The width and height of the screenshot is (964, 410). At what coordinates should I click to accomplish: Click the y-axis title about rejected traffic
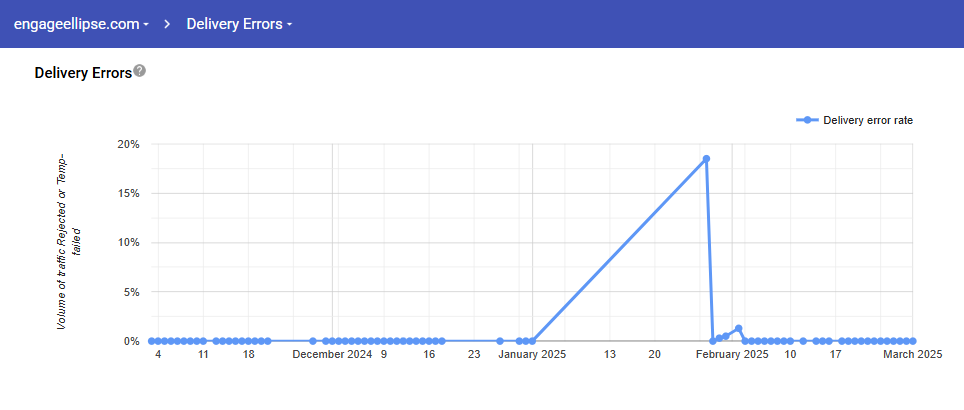[x=69, y=242]
